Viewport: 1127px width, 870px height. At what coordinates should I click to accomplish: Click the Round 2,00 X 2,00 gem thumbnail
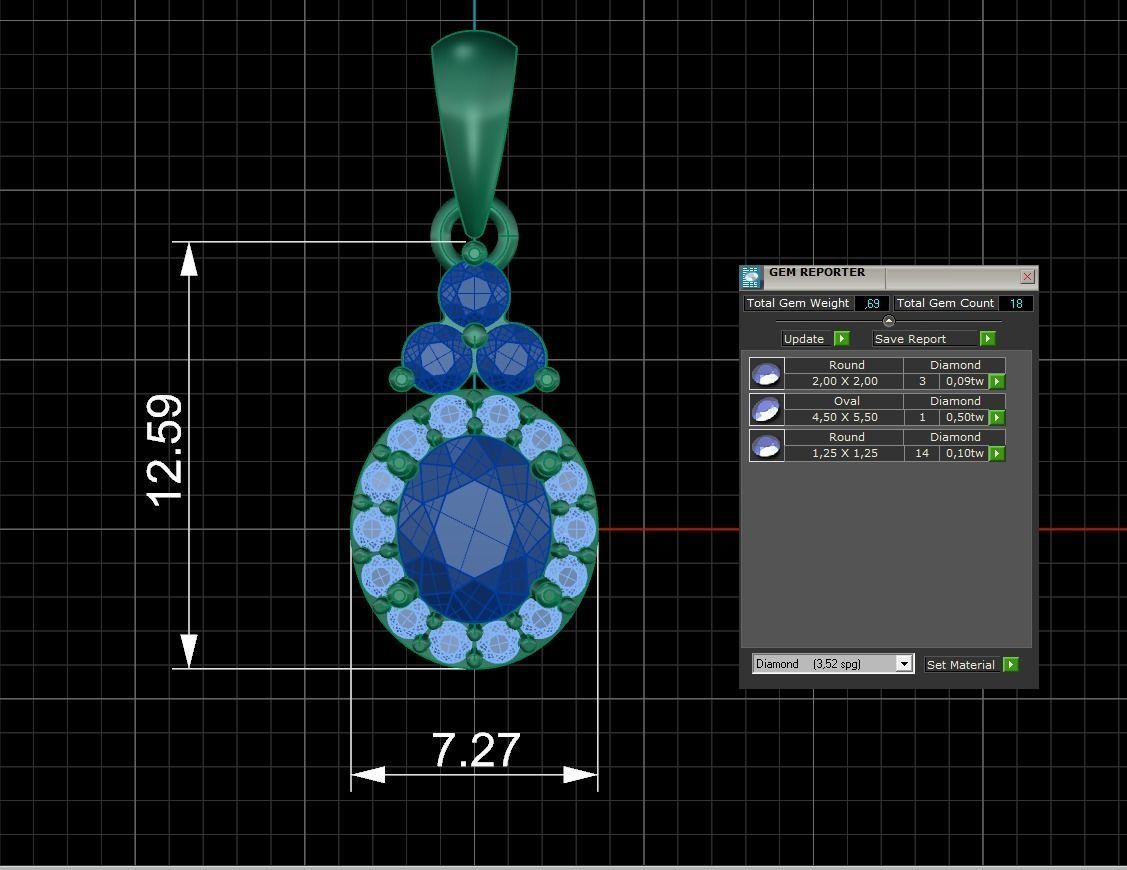point(766,373)
